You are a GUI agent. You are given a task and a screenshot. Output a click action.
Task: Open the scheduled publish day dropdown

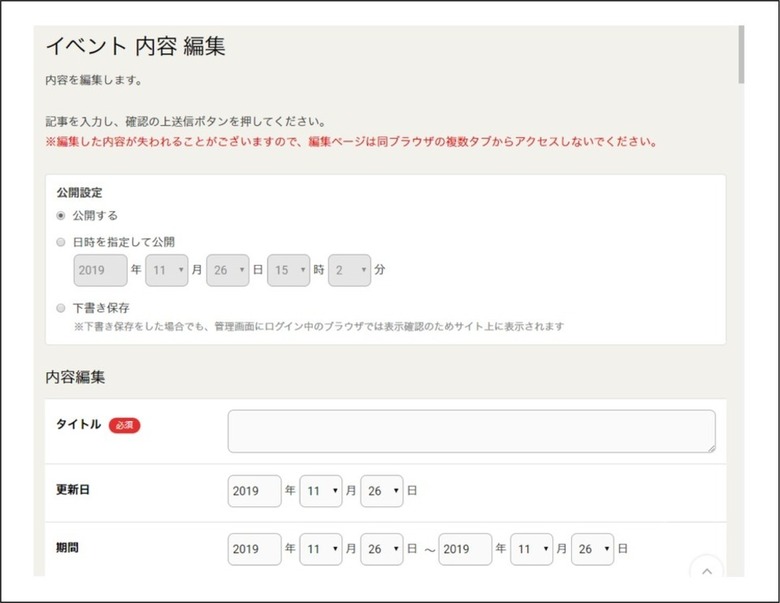coord(228,270)
